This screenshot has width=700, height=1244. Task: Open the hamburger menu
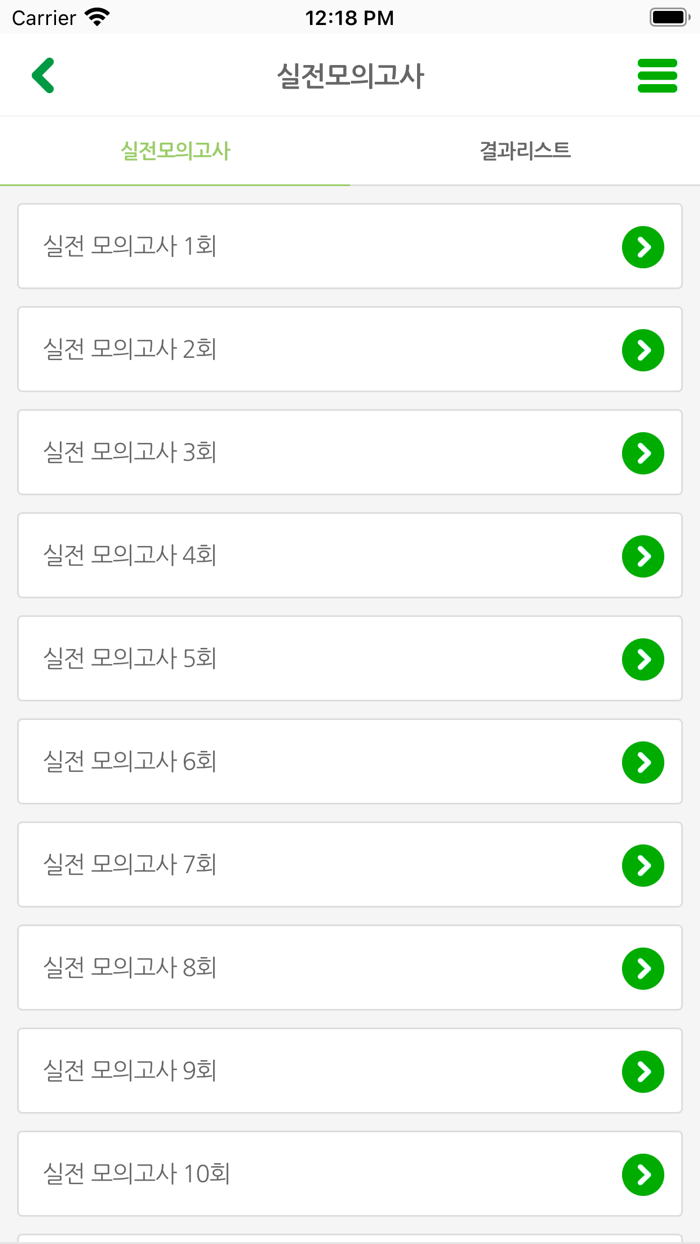point(657,75)
